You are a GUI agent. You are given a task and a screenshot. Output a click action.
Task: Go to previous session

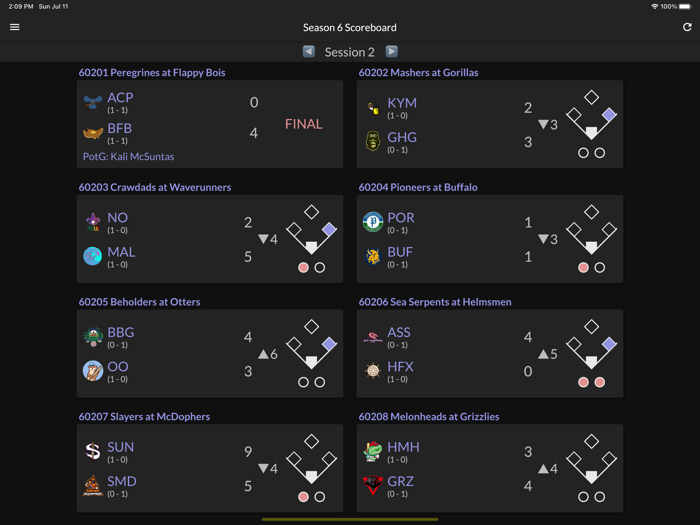pyautogui.click(x=309, y=51)
